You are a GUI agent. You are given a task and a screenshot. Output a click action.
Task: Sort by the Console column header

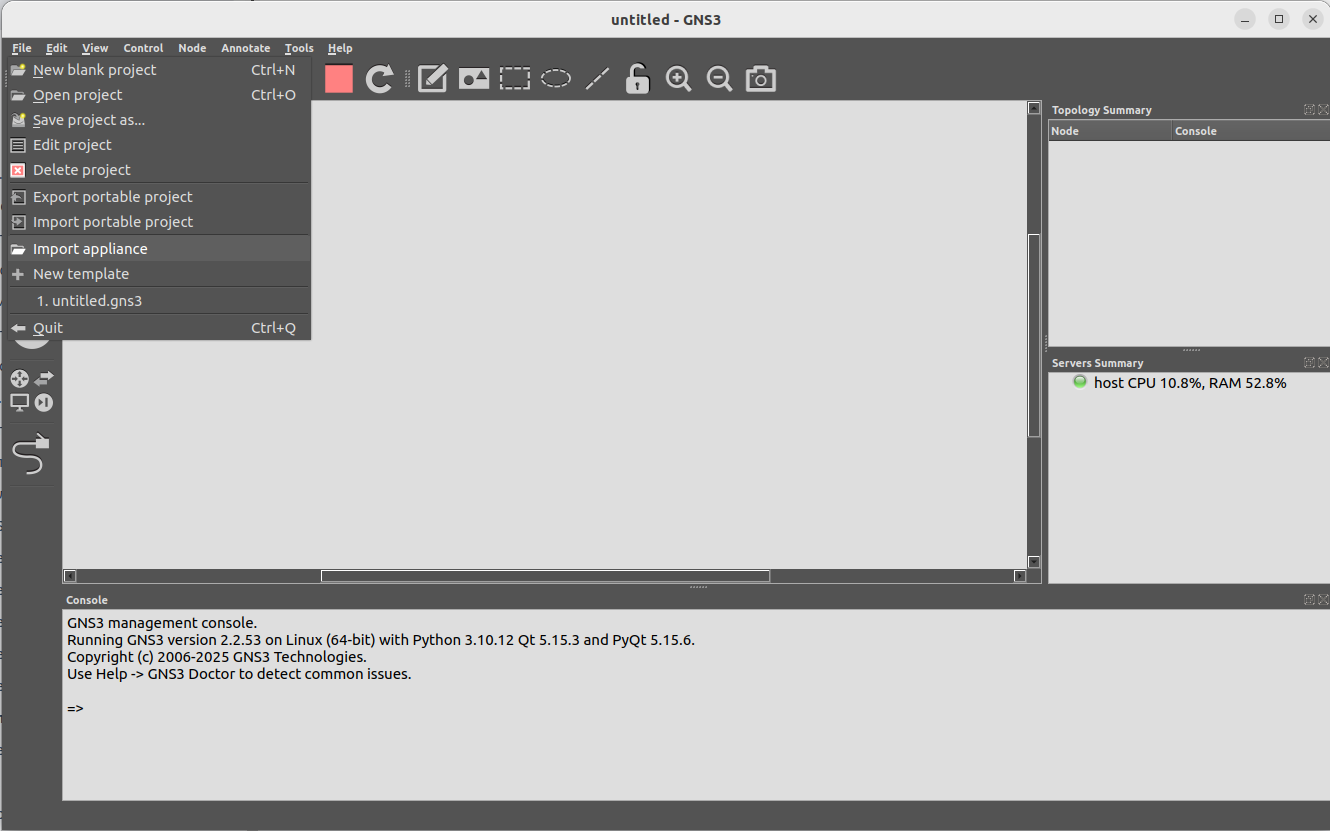[1250, 131]
